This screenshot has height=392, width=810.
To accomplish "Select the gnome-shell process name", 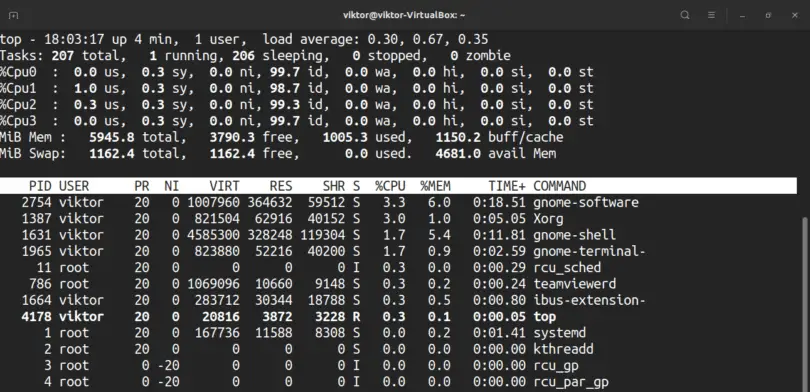I will tap(574, 235).
